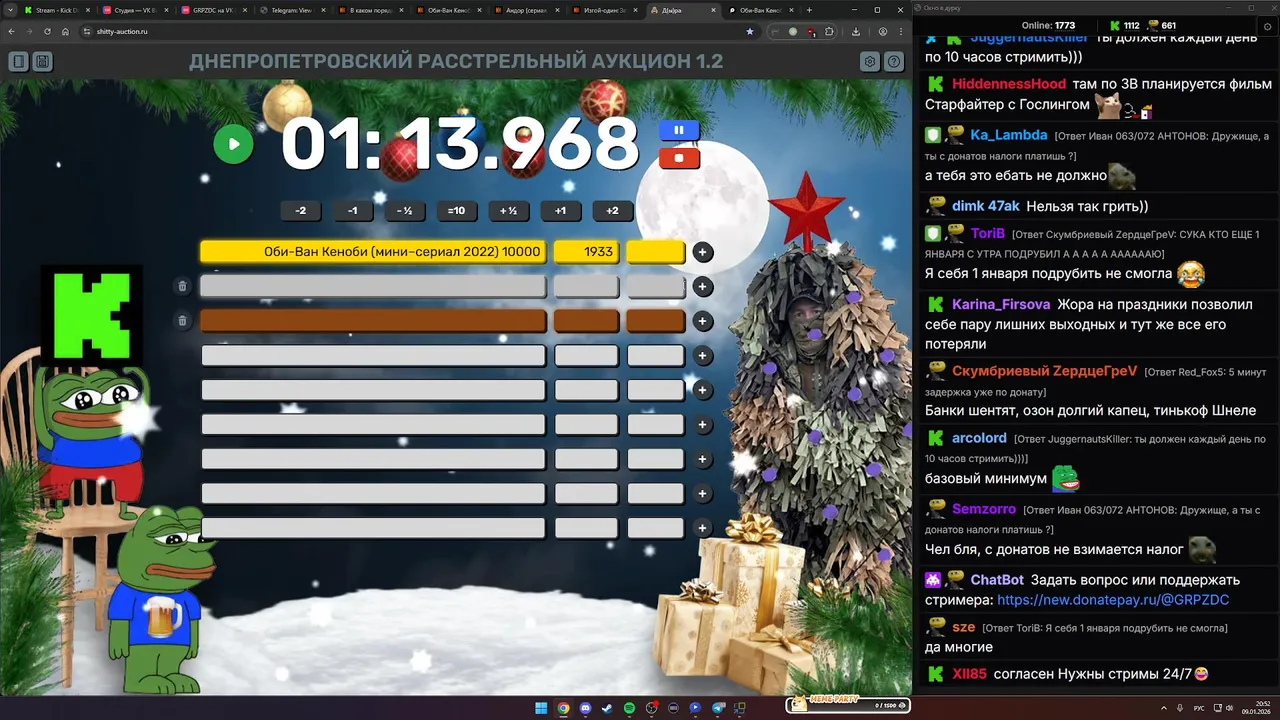1280x720 pixels.
Task: Open Steam from the taskbar
Action: [x=607, y=708]
